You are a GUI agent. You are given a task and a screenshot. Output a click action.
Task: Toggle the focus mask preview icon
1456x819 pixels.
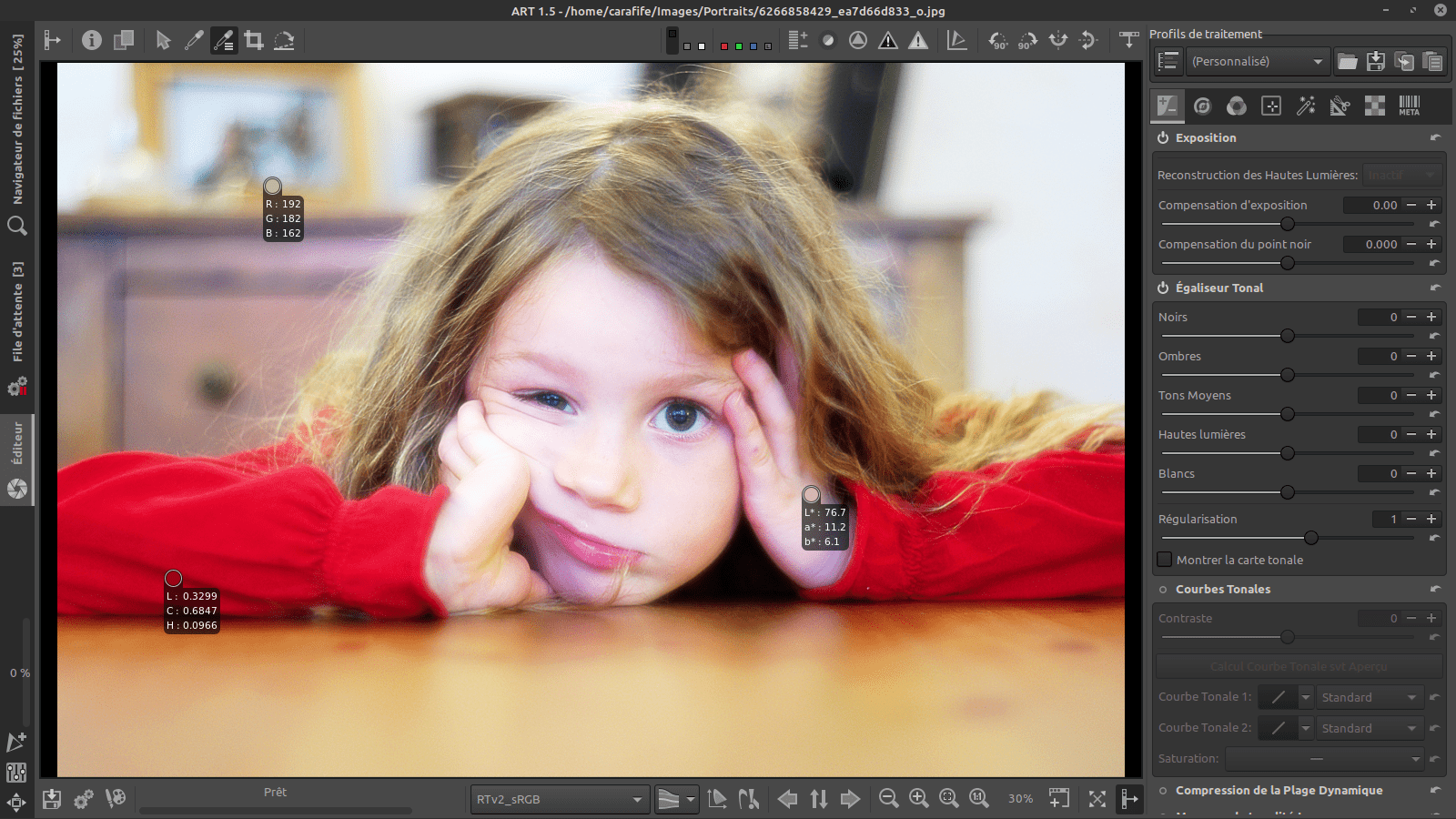pyautogui.click(x=828, y=40)
